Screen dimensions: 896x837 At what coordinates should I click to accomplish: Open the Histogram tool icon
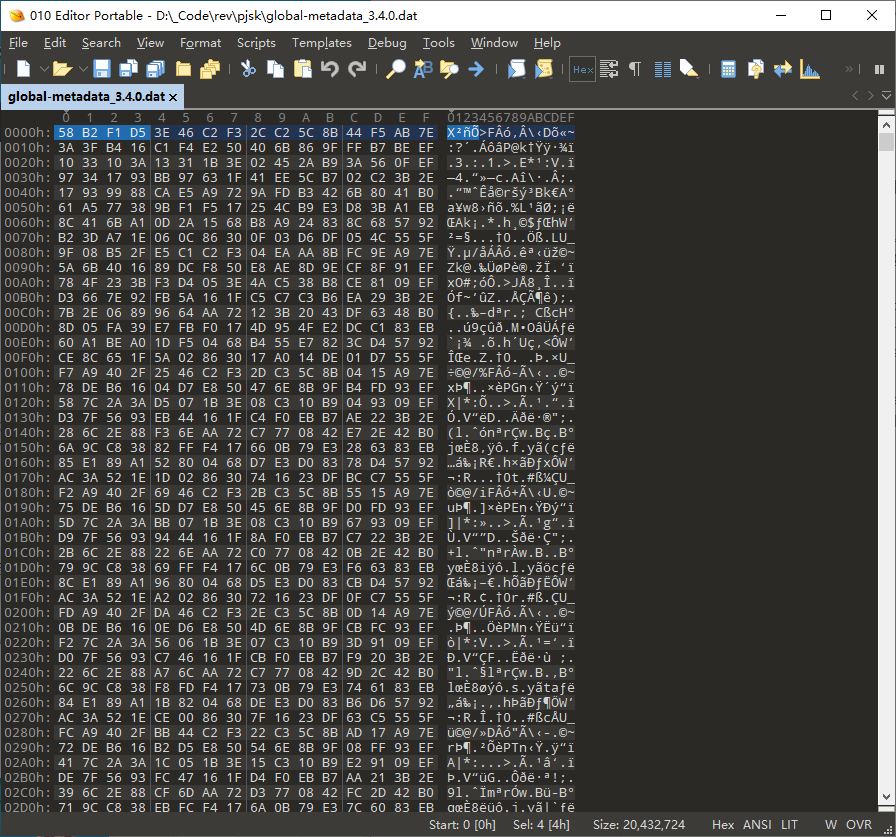click(810, 69)
